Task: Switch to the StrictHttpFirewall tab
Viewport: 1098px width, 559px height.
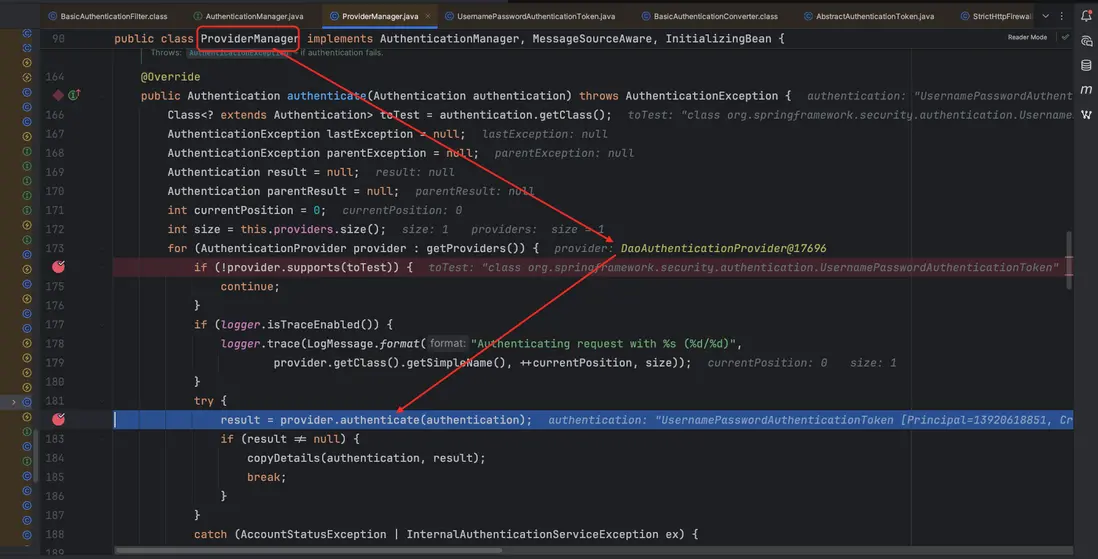Action: (996, 16)
